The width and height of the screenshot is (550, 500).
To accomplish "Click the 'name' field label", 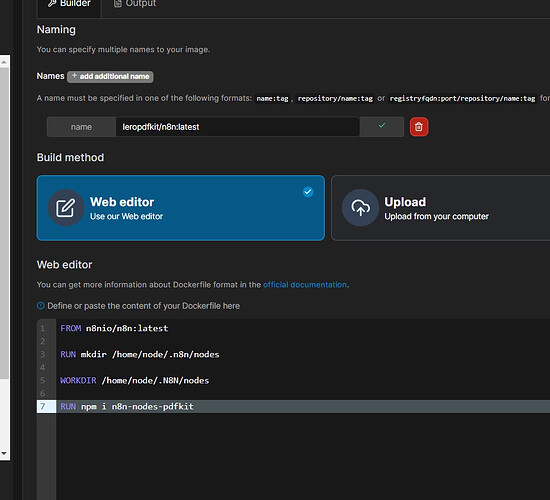I will point(81,127).
